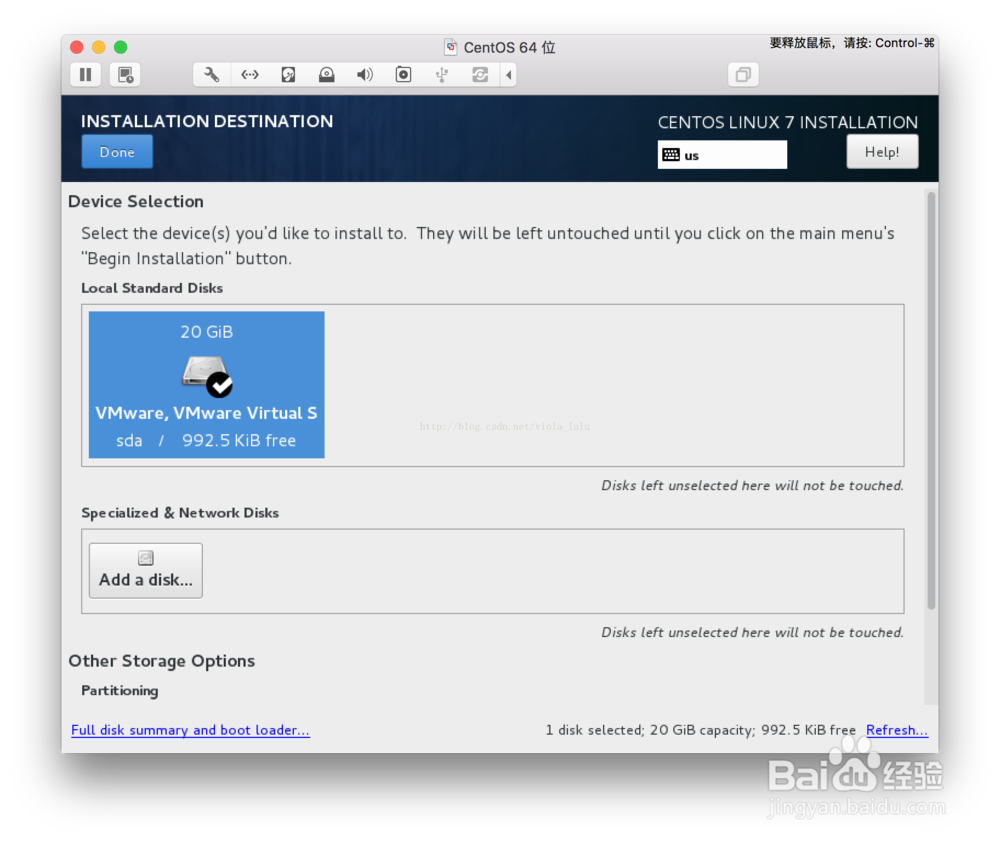This screenshot has height=841, width=1000.
Task: Click the keyboard icon beside us
Action: pos(671,155)
